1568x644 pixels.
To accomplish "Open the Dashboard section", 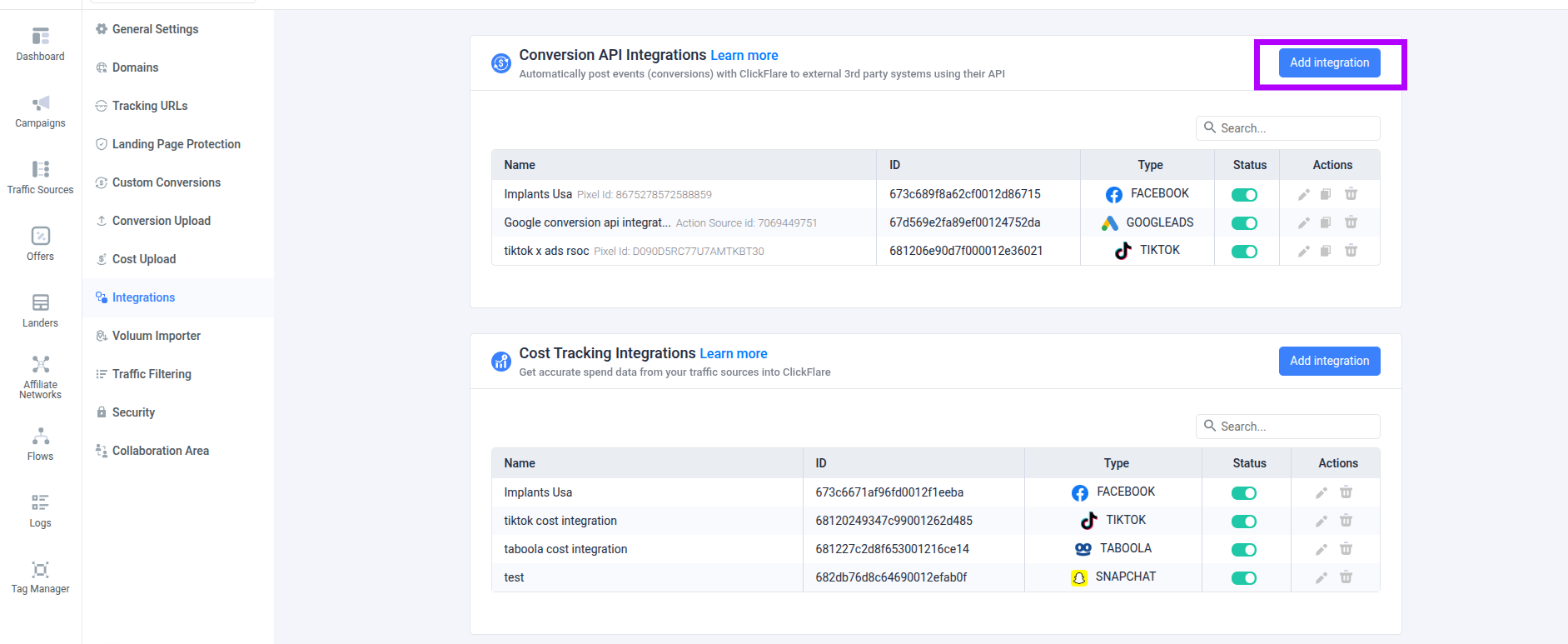I will pos(40,45).
